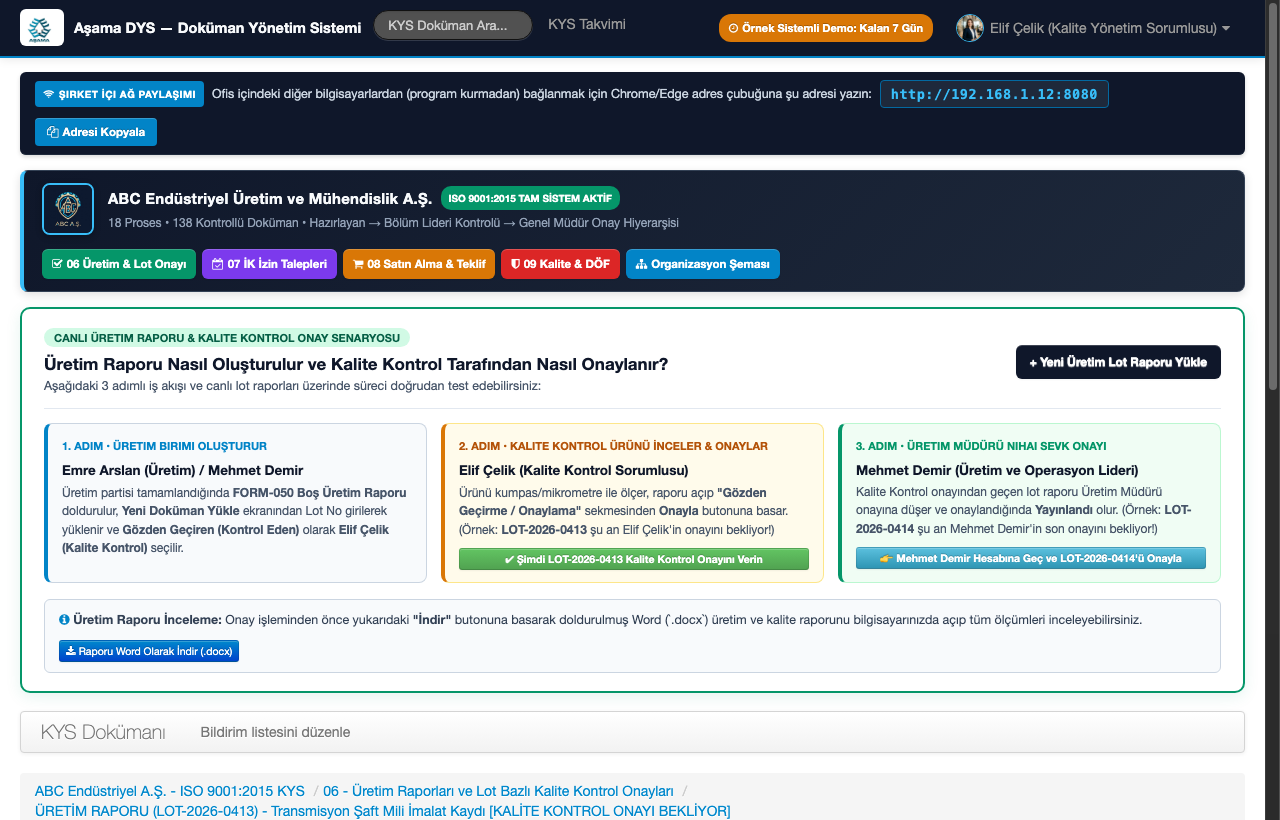Open 09 Kalite & DÖF
Viewport: 1280px width, 820px height.
point(560,264)
